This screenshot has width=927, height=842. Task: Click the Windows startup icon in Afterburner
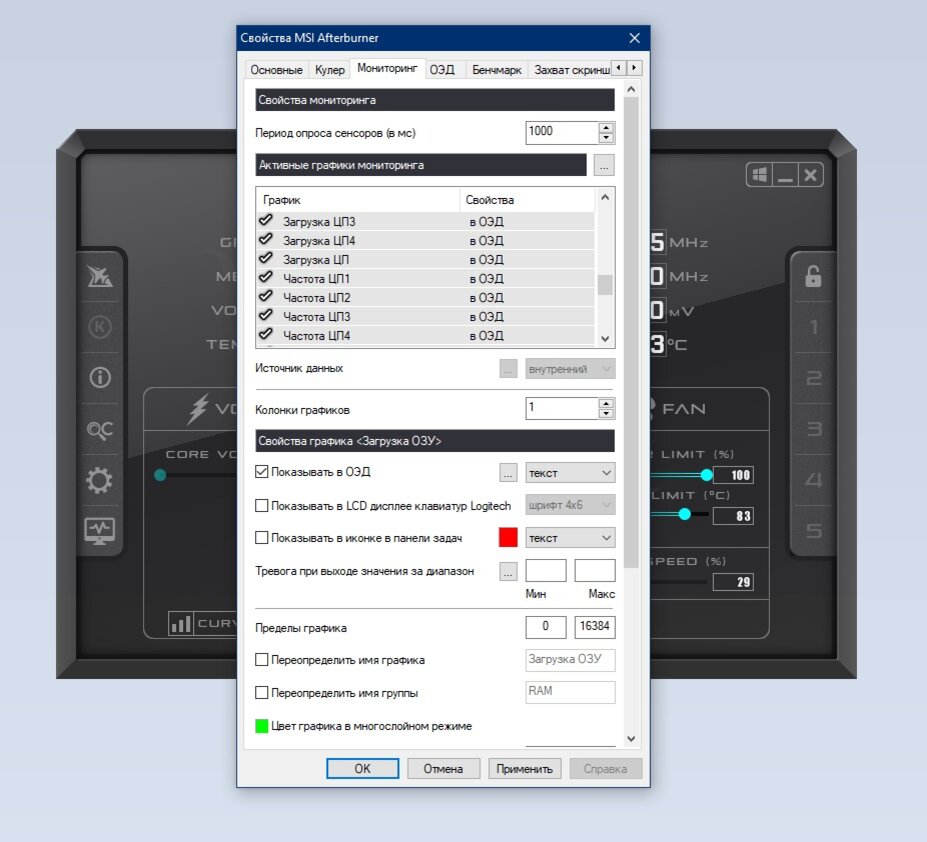click(760, 175)
